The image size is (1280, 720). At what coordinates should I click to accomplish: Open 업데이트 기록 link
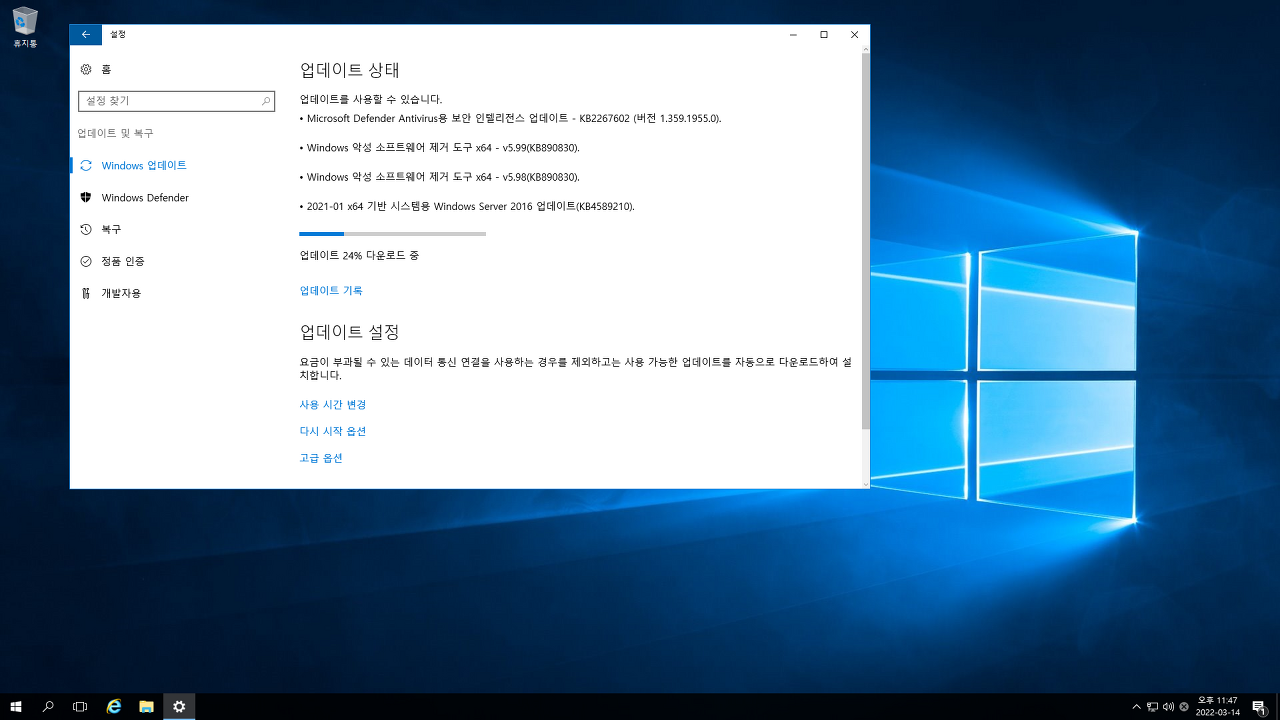[331, 291]
